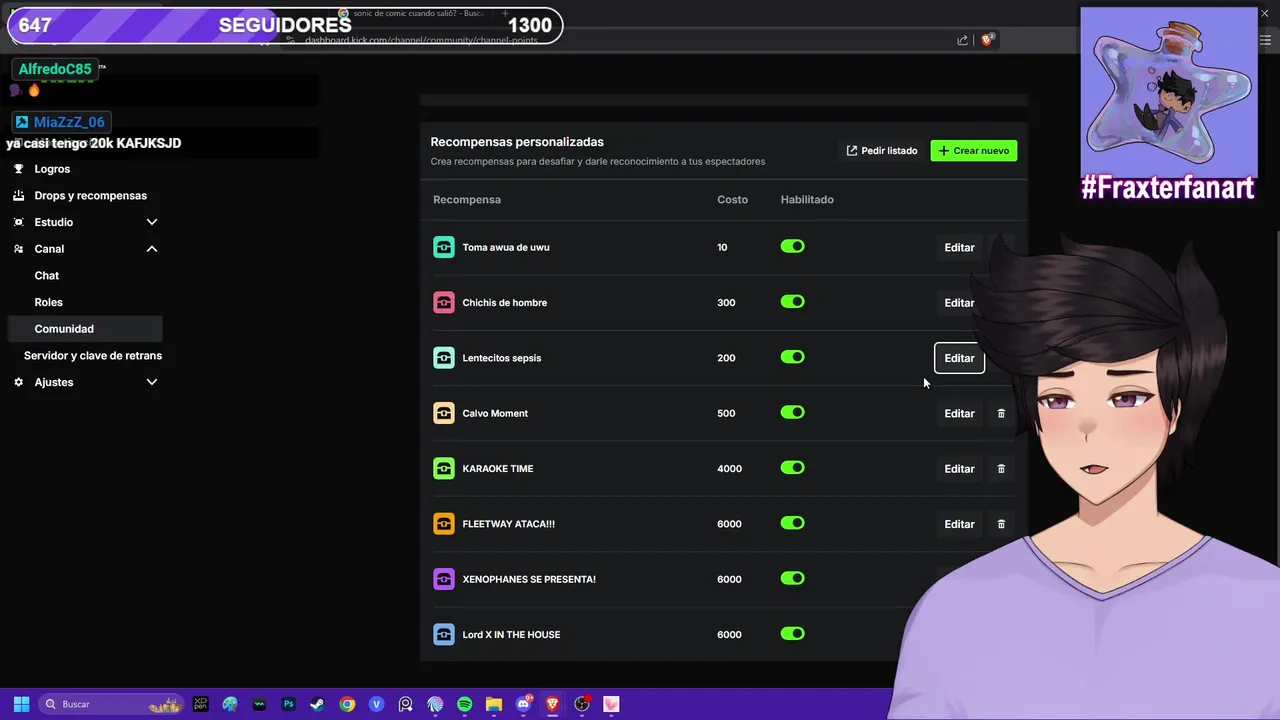Screen dimensions: 1280x720
Task: Open OBS Studio from the taskbar
Action: point(582,704)
